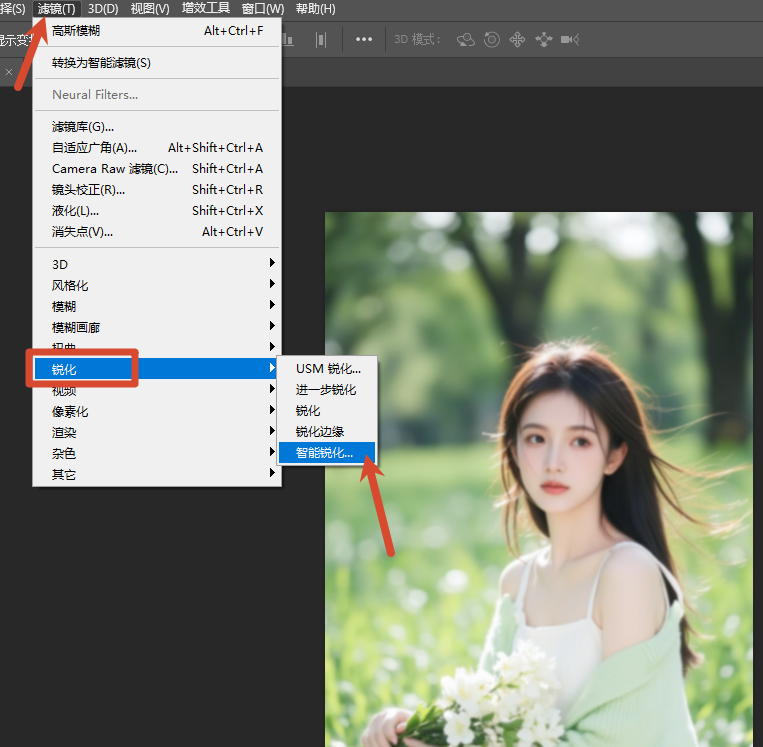Click the 3D roll object icon
The image size is (763, 747).
click(492, 40)
